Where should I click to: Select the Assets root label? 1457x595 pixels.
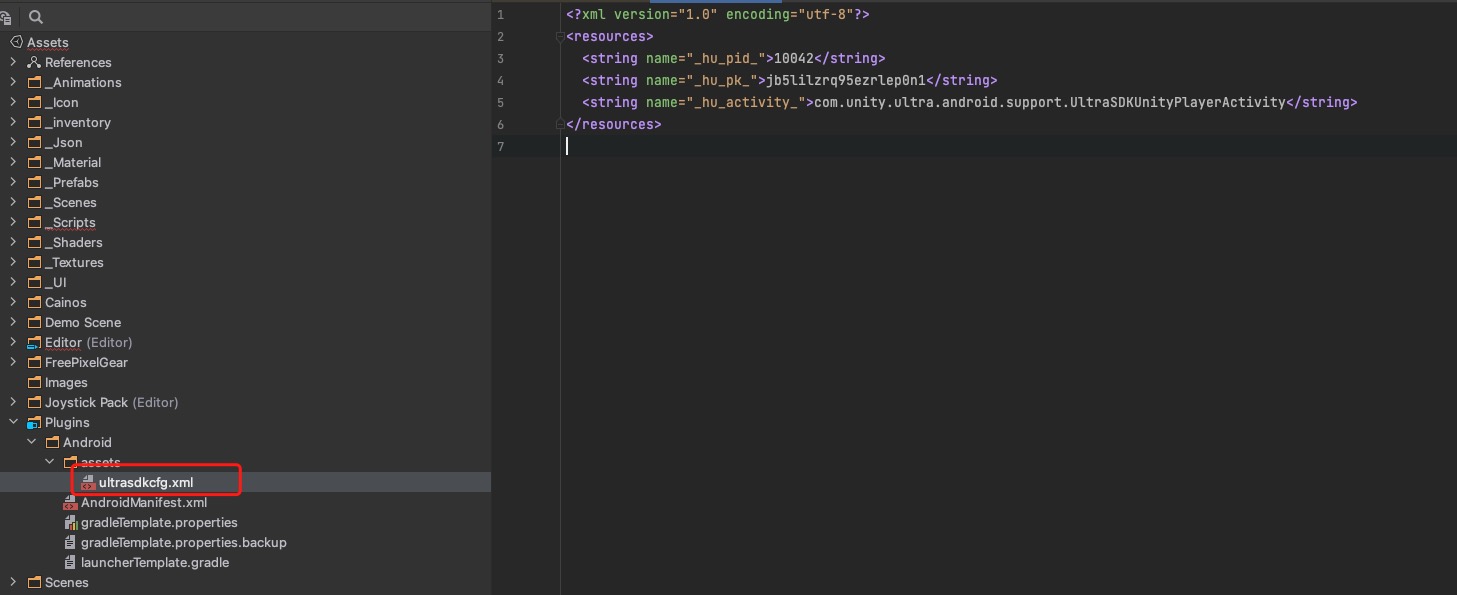coord(48,42)
